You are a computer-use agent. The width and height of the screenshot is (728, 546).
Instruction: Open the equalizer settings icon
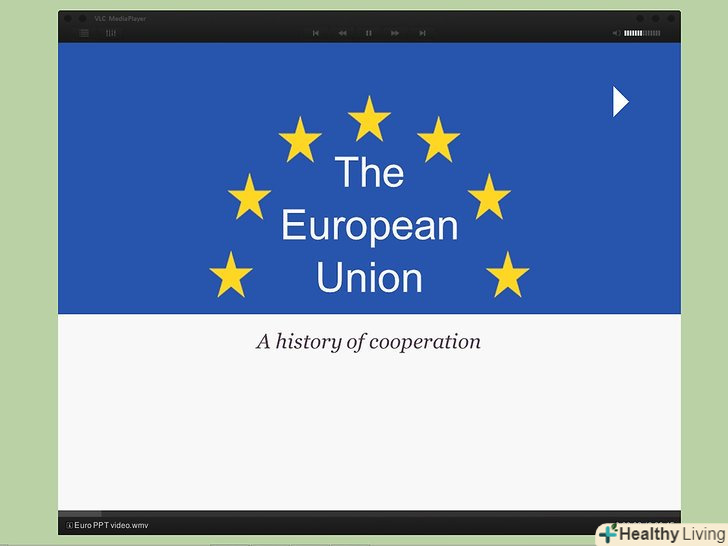(110, 33)
